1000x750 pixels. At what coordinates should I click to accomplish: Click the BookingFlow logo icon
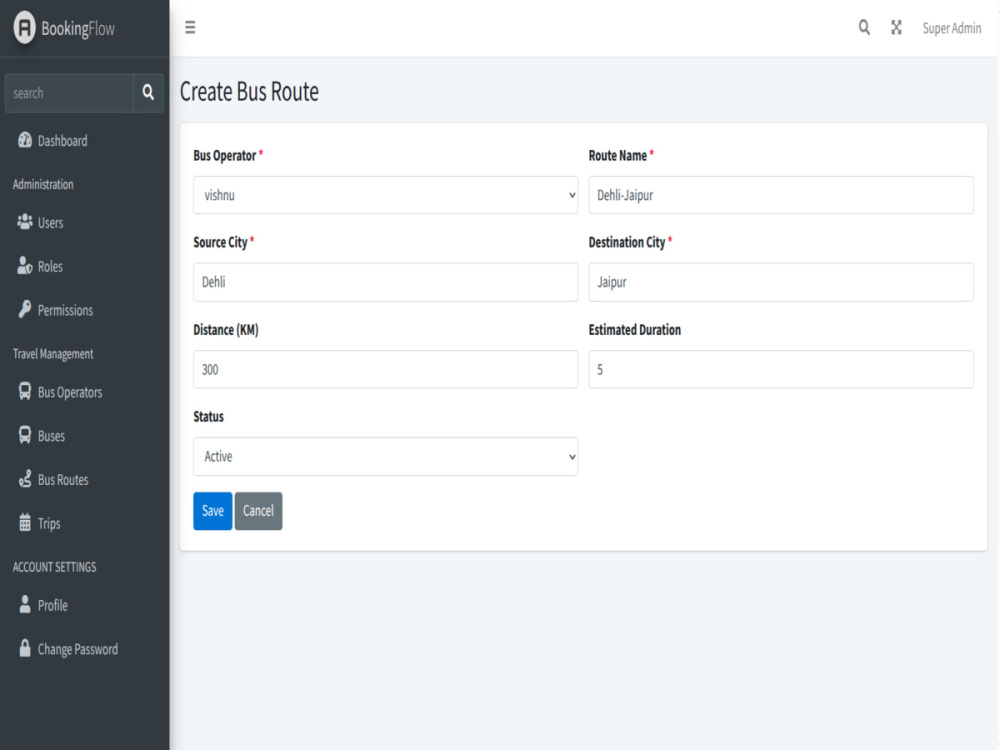[x=24, y=27]
